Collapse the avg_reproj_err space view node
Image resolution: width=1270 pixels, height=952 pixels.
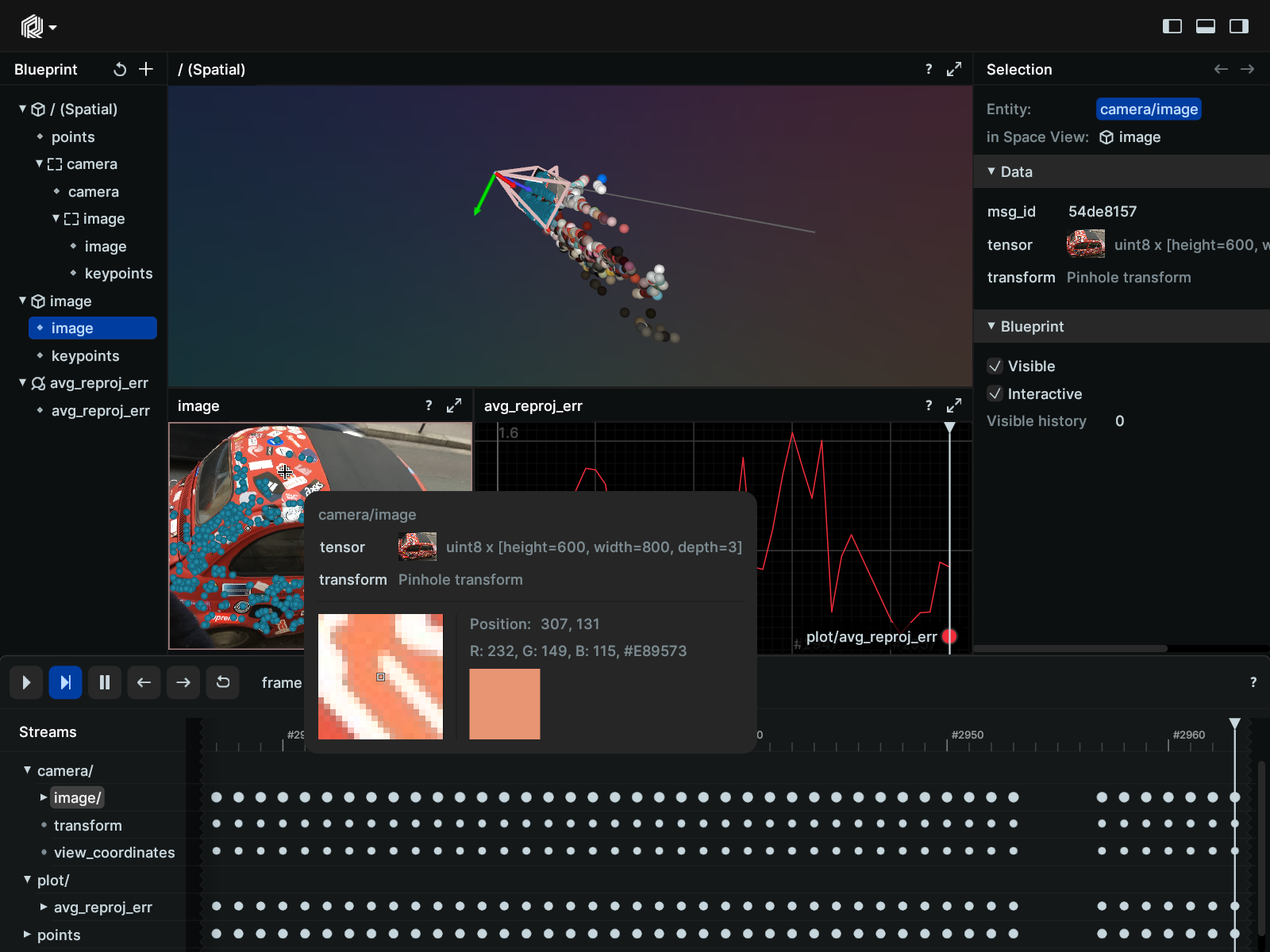[x=22, y=382]
